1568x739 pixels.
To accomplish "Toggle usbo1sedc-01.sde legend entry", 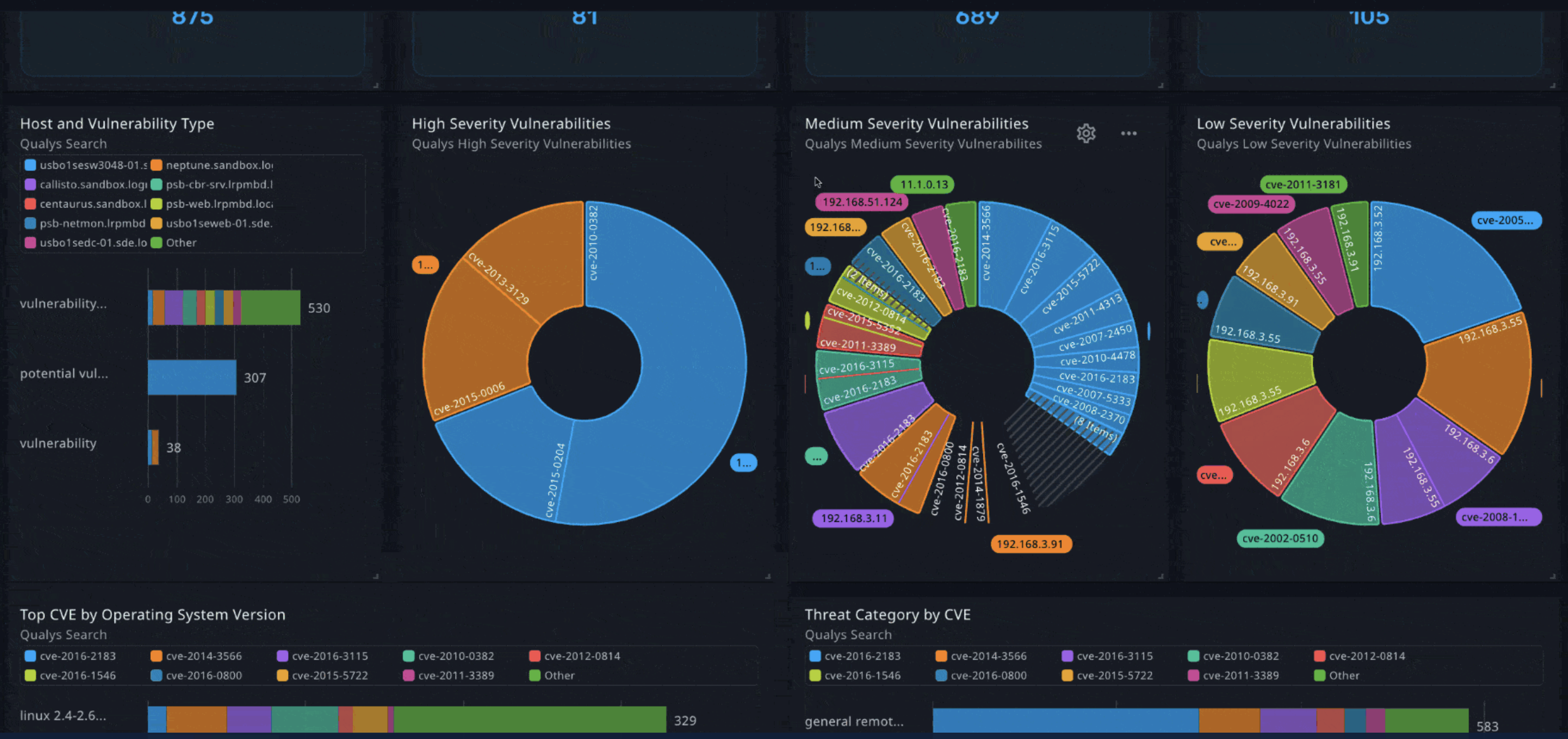I will (x=85, y=242).
